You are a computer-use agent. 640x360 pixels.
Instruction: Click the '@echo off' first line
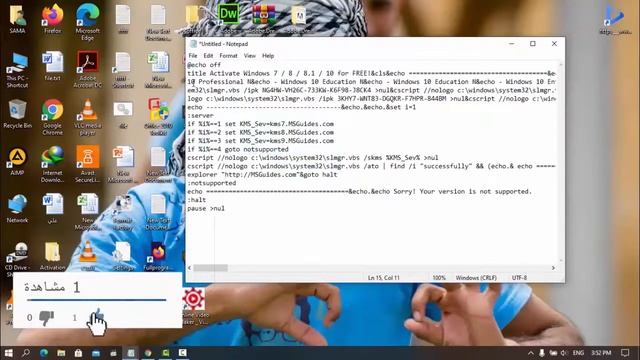[x=204, y=64]
